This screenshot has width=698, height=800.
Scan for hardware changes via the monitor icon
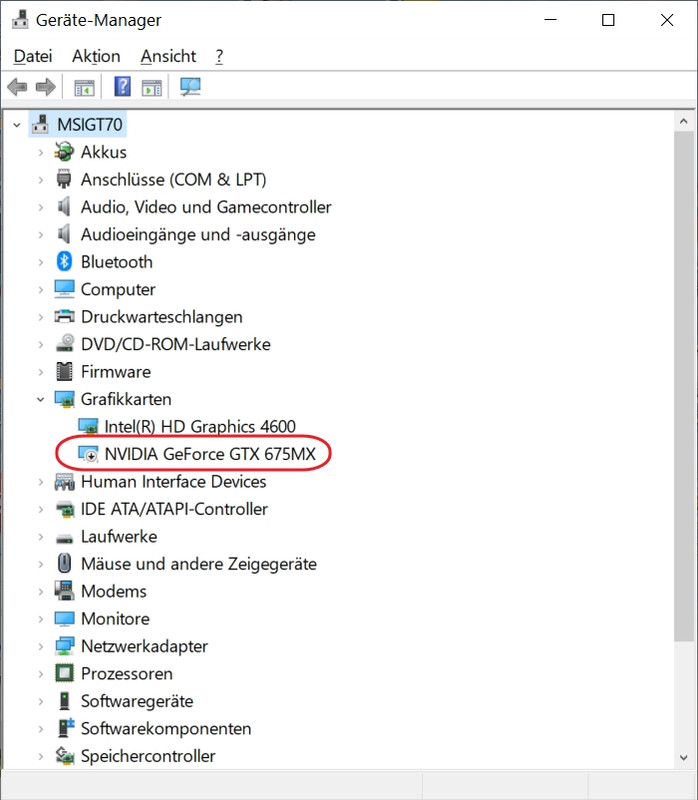(x=190, y=87)
